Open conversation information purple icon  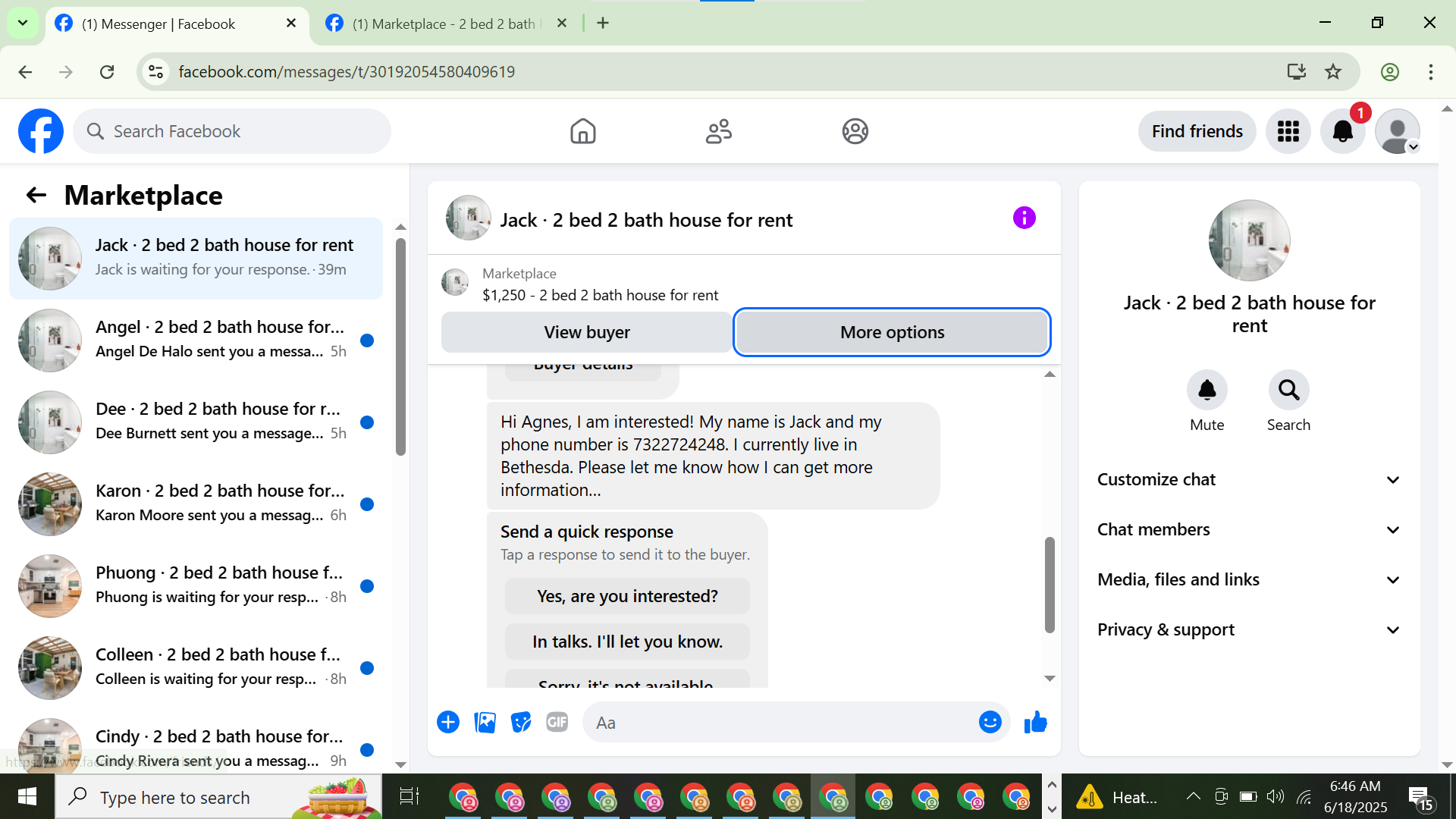pos(1024,218)
